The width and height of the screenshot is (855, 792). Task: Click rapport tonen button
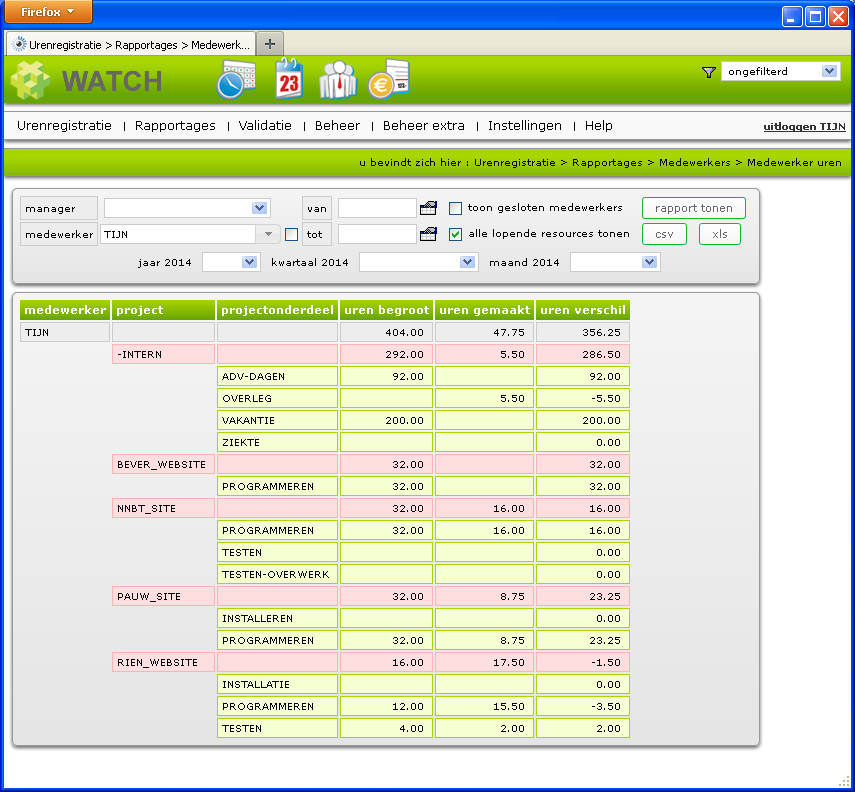(x=694, y=208)
